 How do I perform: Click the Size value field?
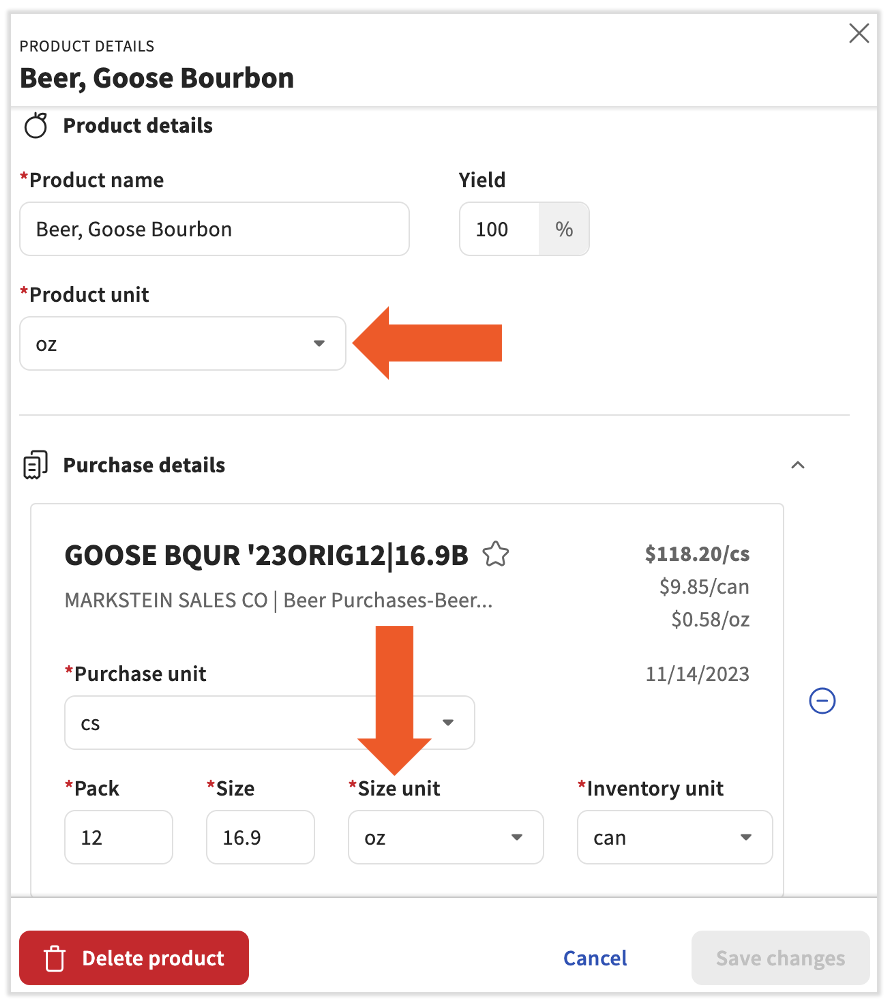260,838
